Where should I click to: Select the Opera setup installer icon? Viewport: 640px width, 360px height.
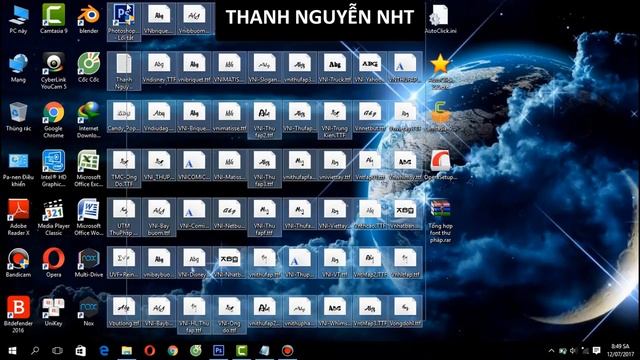pos(440,165)
